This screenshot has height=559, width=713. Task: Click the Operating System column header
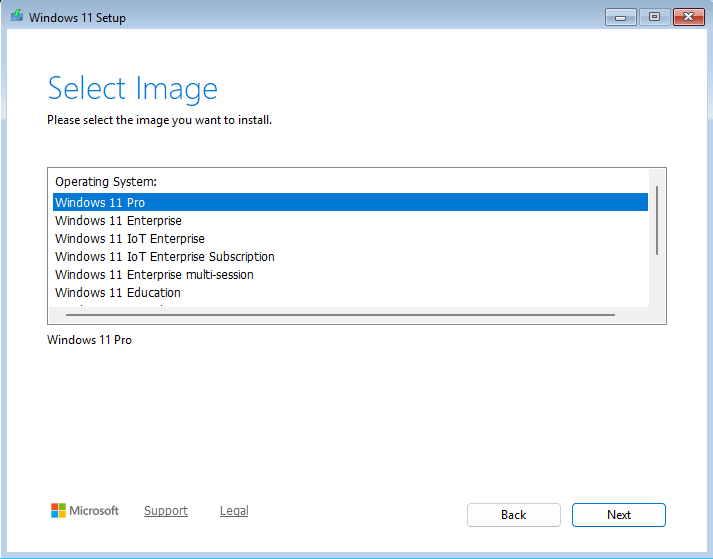point(106,182)
